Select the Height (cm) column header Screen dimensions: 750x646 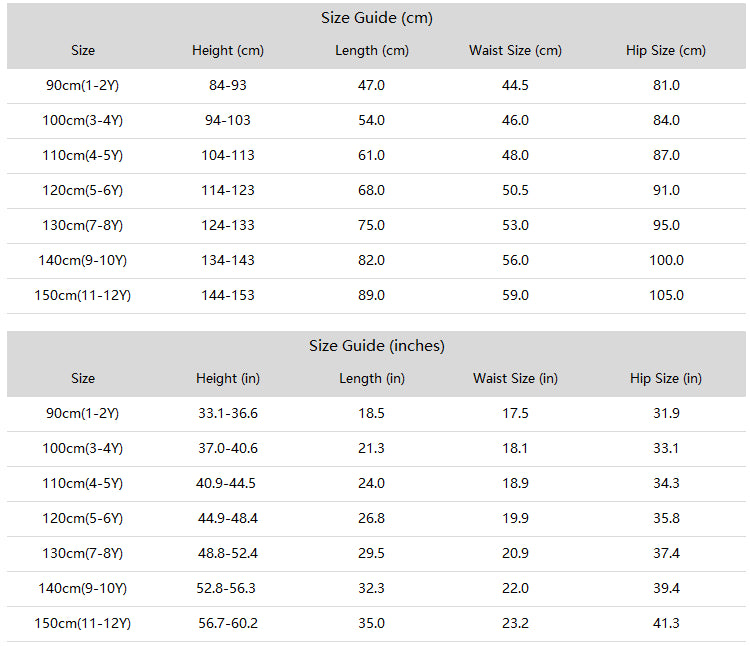click(228, 50)
